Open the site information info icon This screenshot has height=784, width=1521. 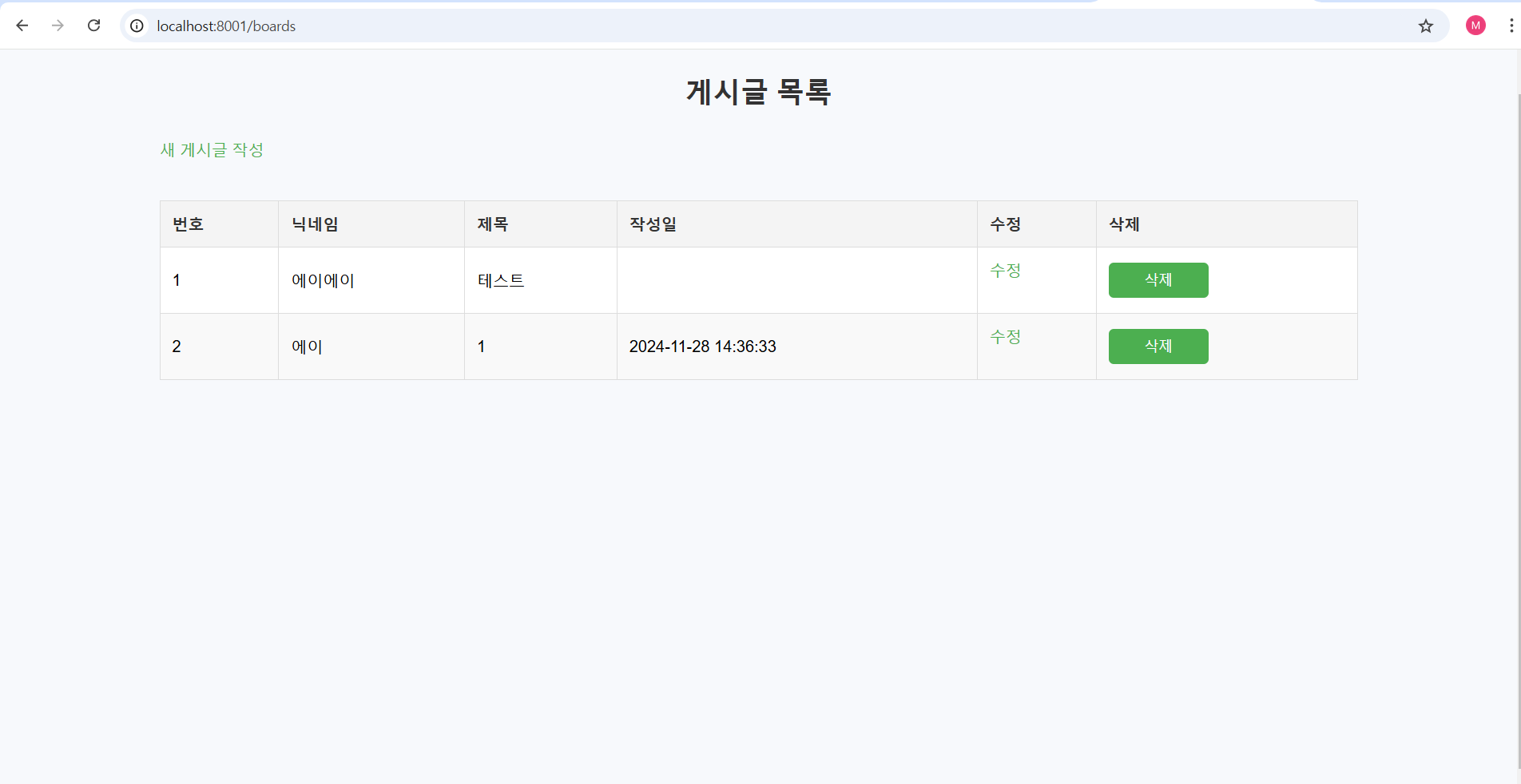(136, 26)
